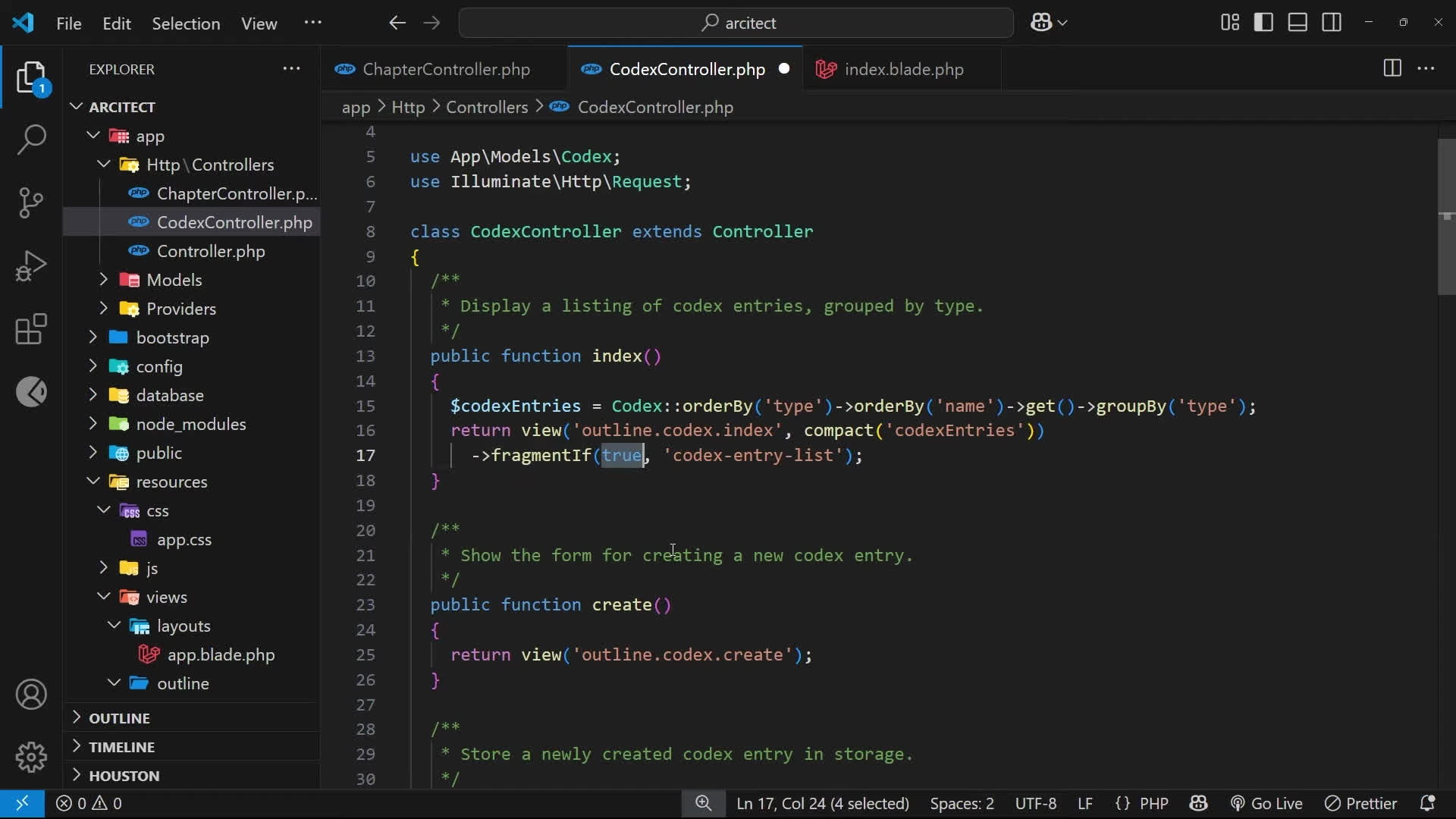This screenshot has width=1456, height=819.
Task: Change the PHP language mode
Action: [1153, 803]
